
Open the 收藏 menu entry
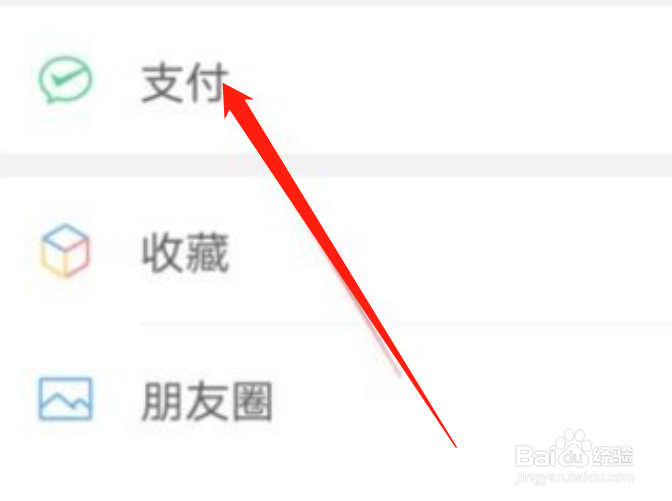[336, 251]
